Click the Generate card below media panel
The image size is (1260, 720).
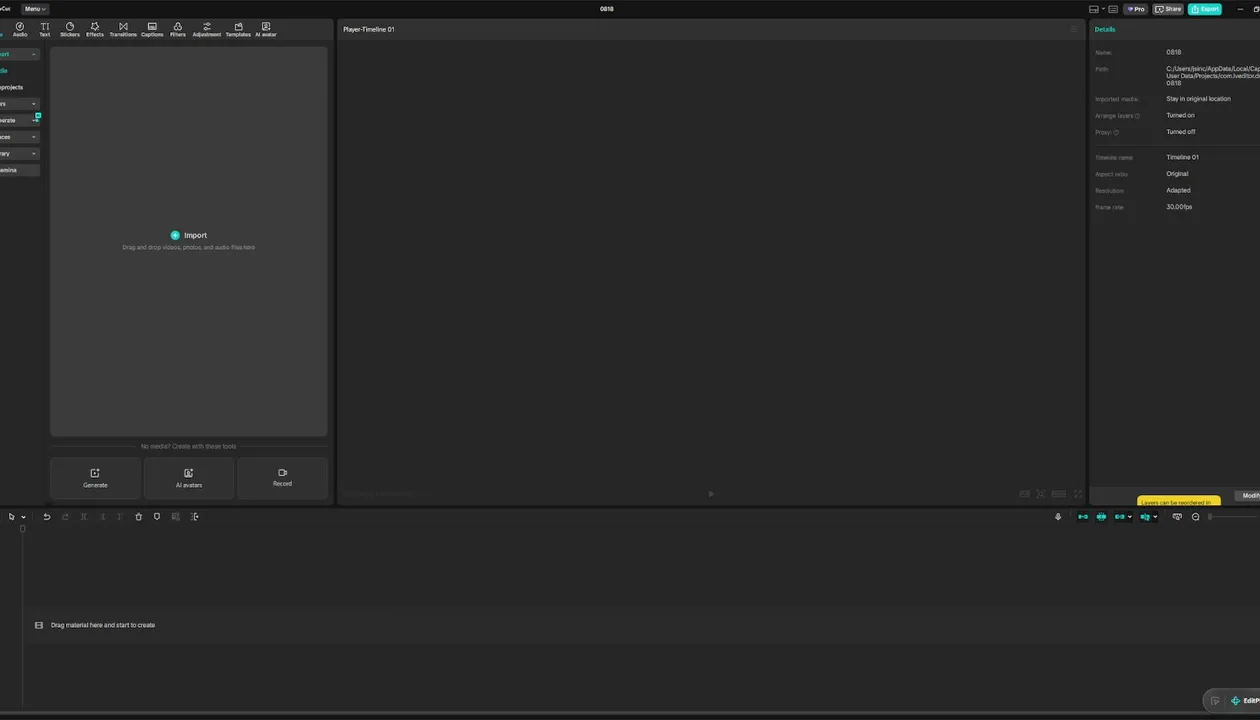95,478
